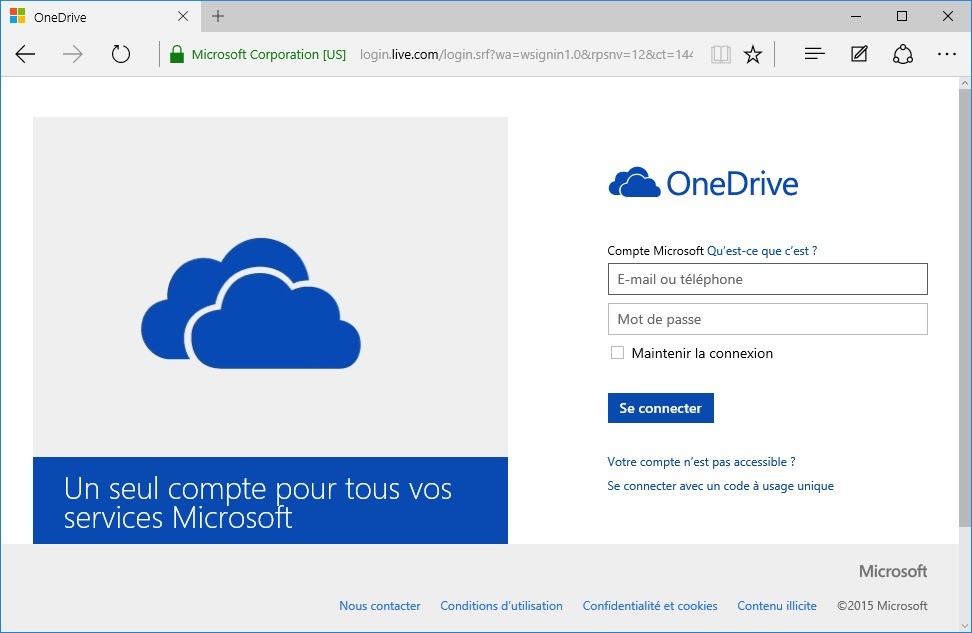Select the OneDrive browser tab
Screen dimensions: 972x633
coord(100,17)
